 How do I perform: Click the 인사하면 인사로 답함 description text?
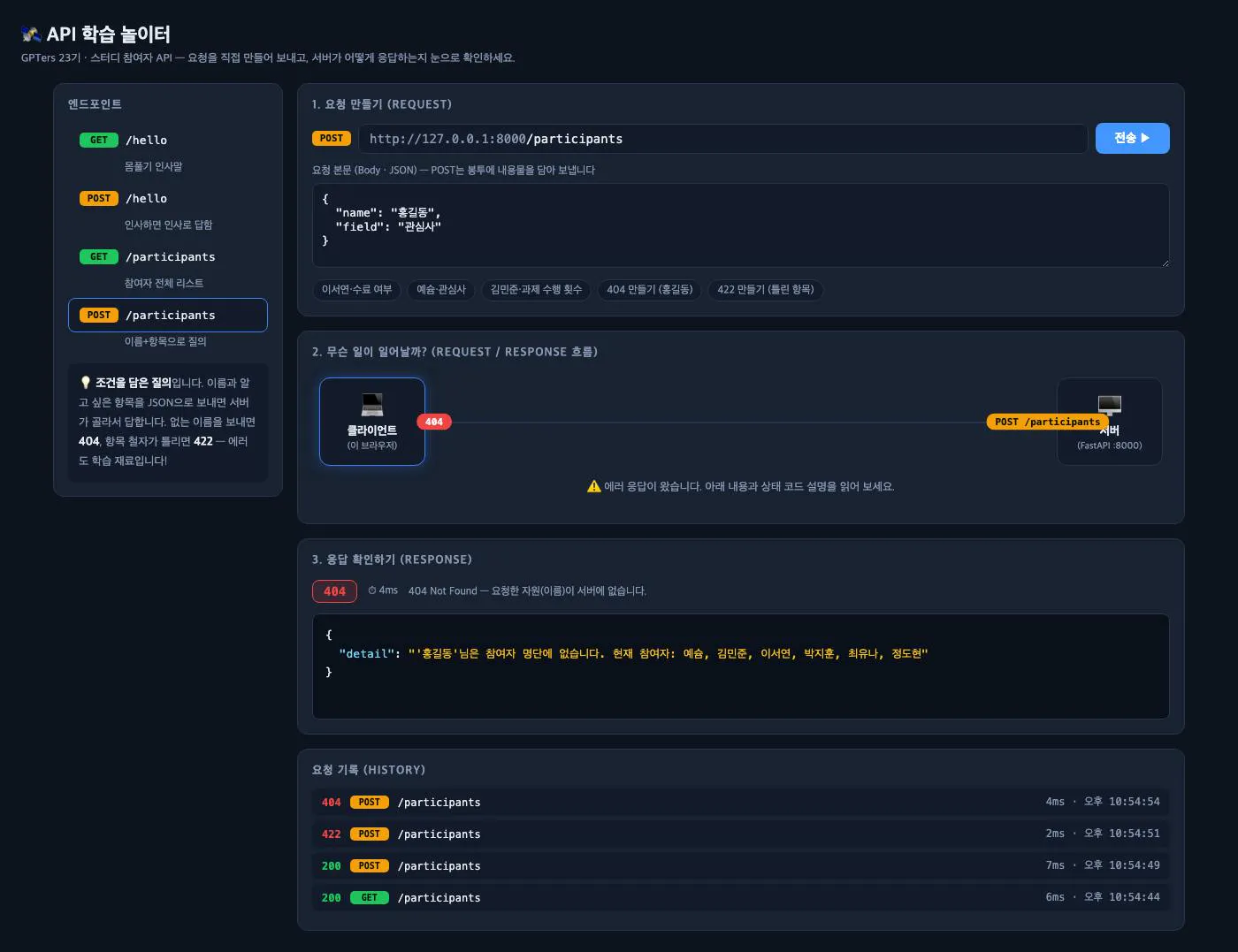169,225
